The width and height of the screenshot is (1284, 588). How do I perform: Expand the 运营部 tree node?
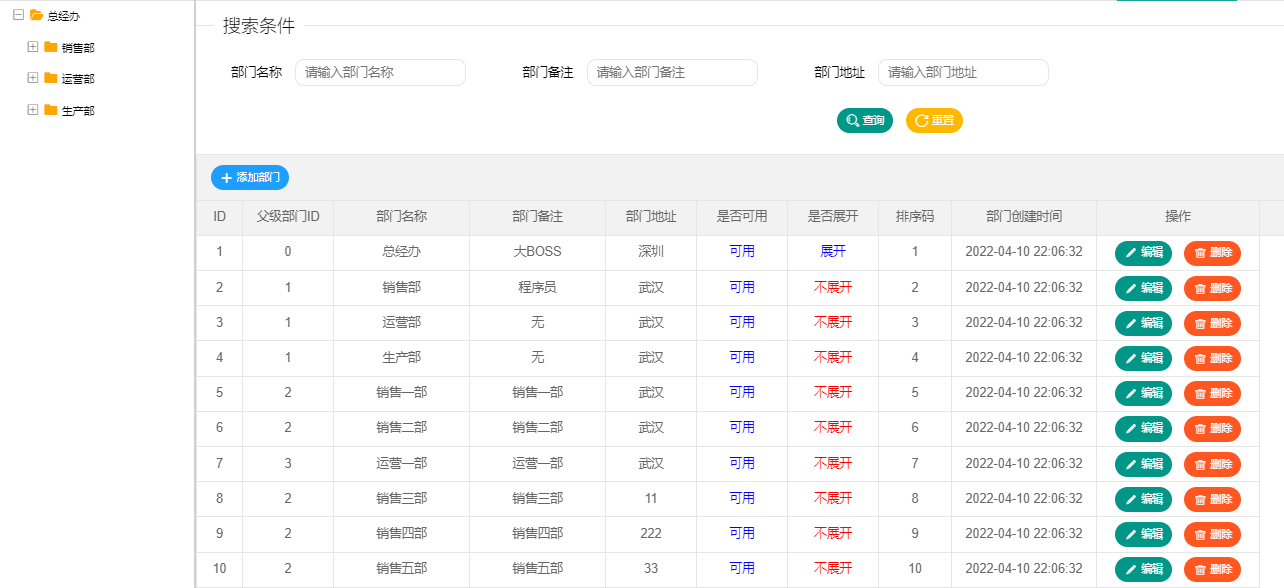click(33, 77)
